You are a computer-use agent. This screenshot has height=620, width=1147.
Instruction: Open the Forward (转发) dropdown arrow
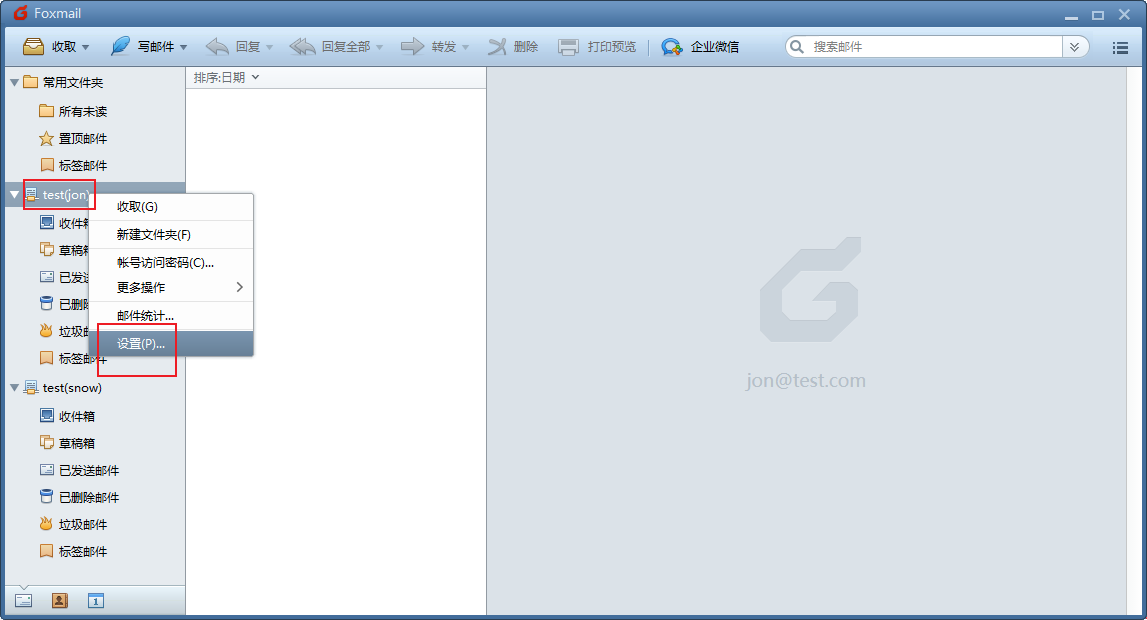pyautogui.click(x=465, y=48)
